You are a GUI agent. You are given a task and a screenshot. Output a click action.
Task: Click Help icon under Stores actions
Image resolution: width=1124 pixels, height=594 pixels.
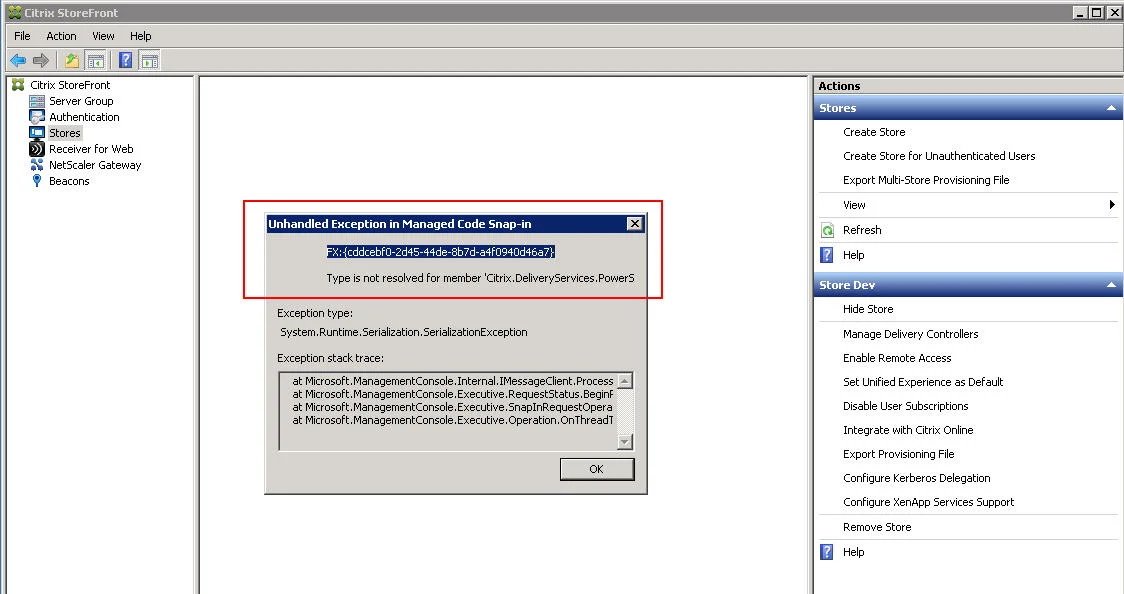coord(827,255)
